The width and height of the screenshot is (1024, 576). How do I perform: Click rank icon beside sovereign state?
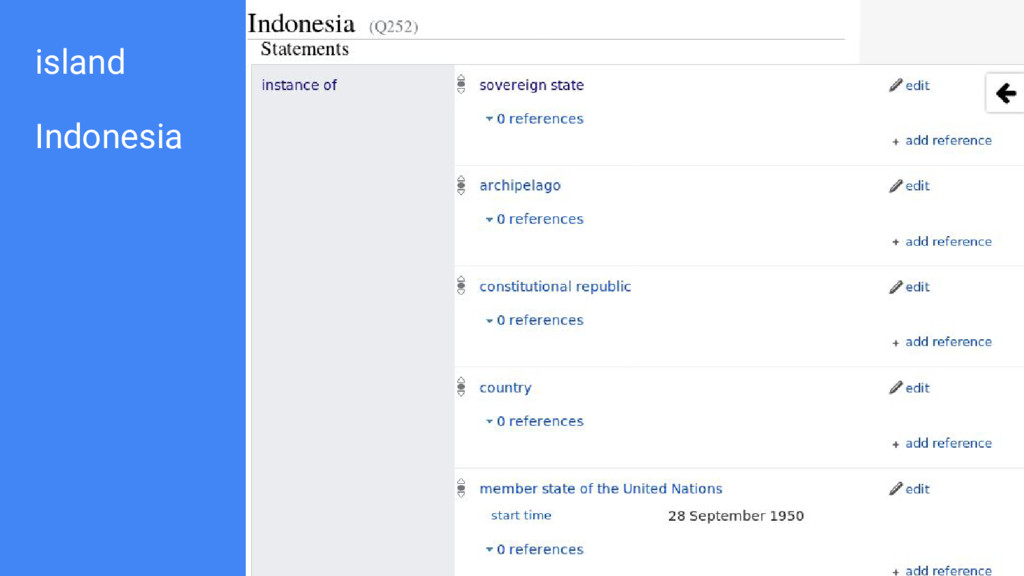pos(461,84)
